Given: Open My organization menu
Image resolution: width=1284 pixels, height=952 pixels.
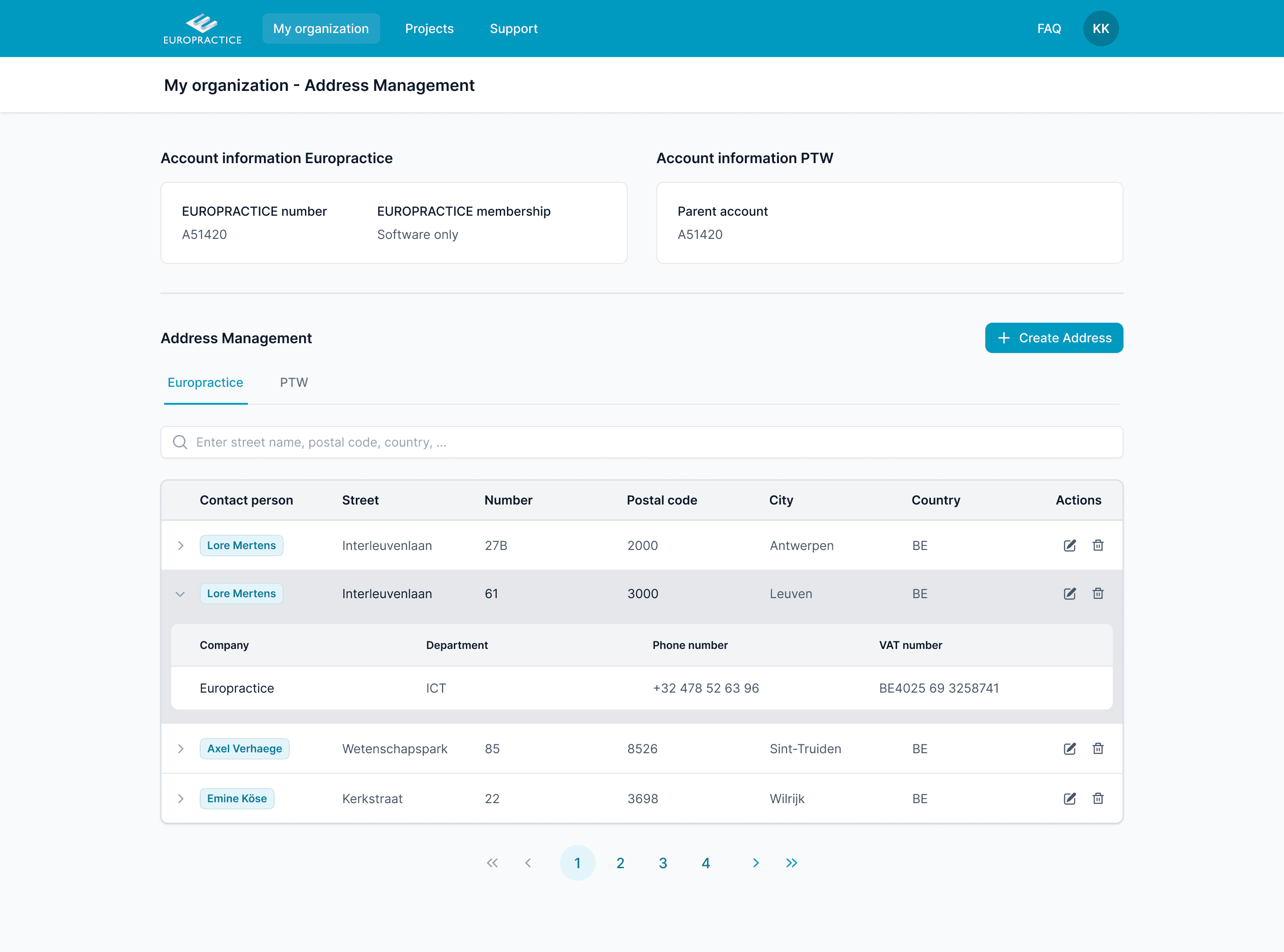Looking at the screenshot, I should pos(321,29).
